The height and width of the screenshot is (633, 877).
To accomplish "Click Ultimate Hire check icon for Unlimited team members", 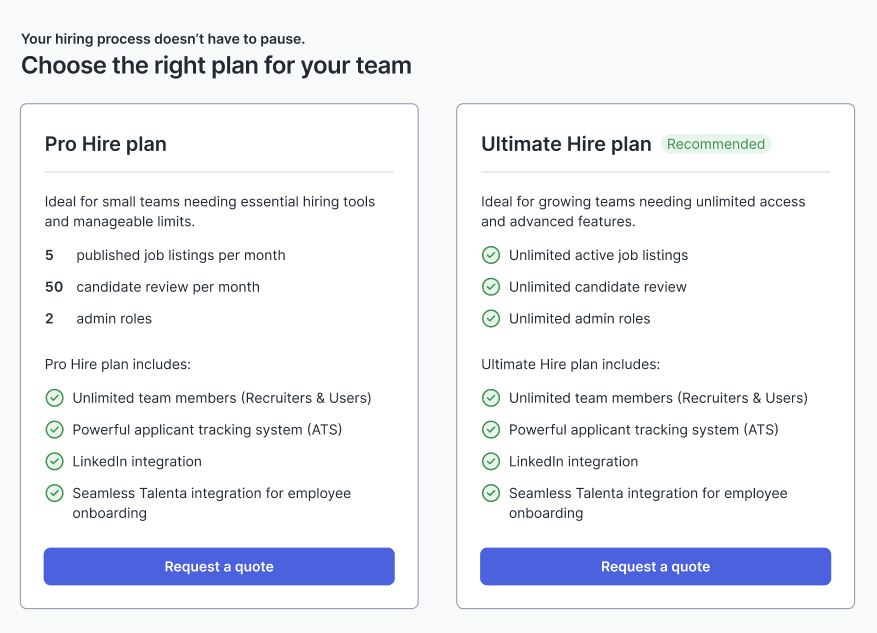I will pos(491,398).
